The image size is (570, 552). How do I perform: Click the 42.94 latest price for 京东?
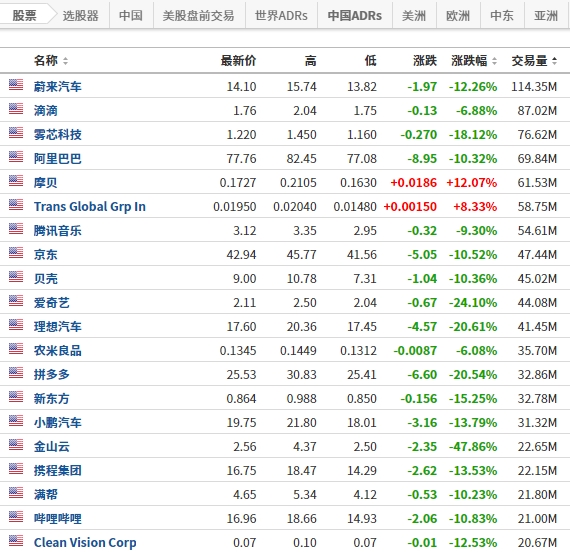tap(241, 255)
